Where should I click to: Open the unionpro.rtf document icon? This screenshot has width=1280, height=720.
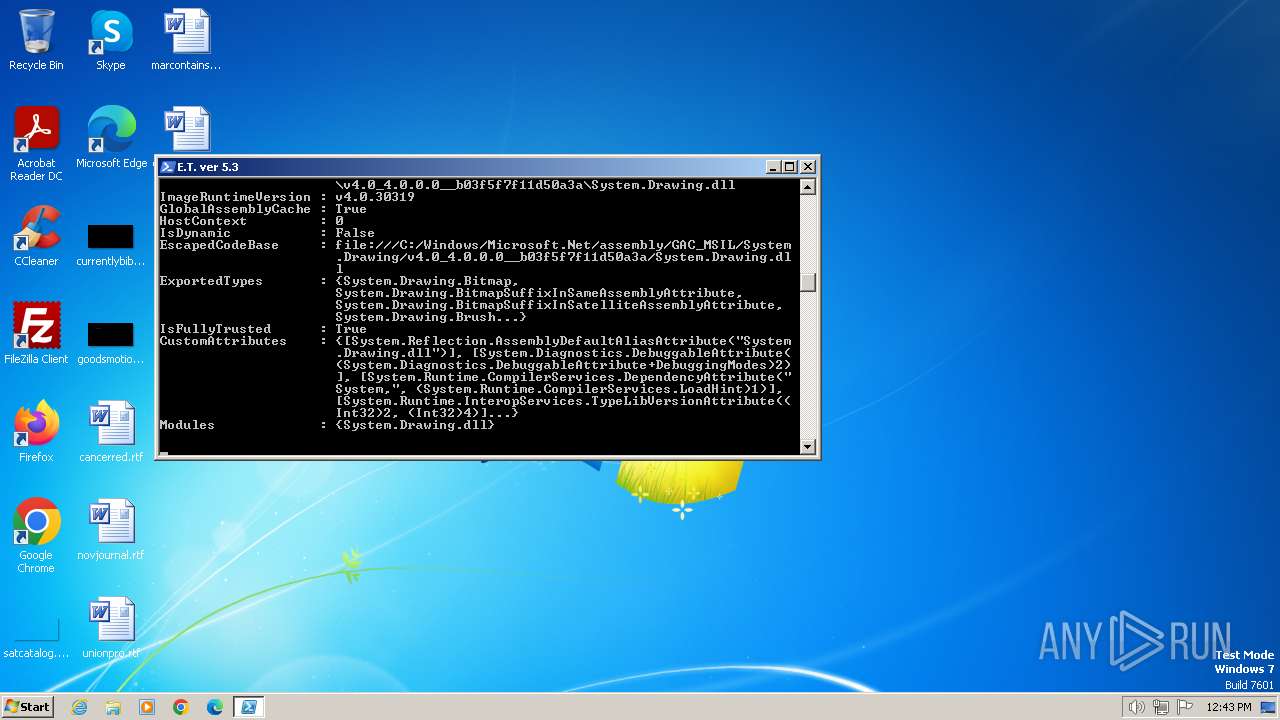click(x=111, y=628)
